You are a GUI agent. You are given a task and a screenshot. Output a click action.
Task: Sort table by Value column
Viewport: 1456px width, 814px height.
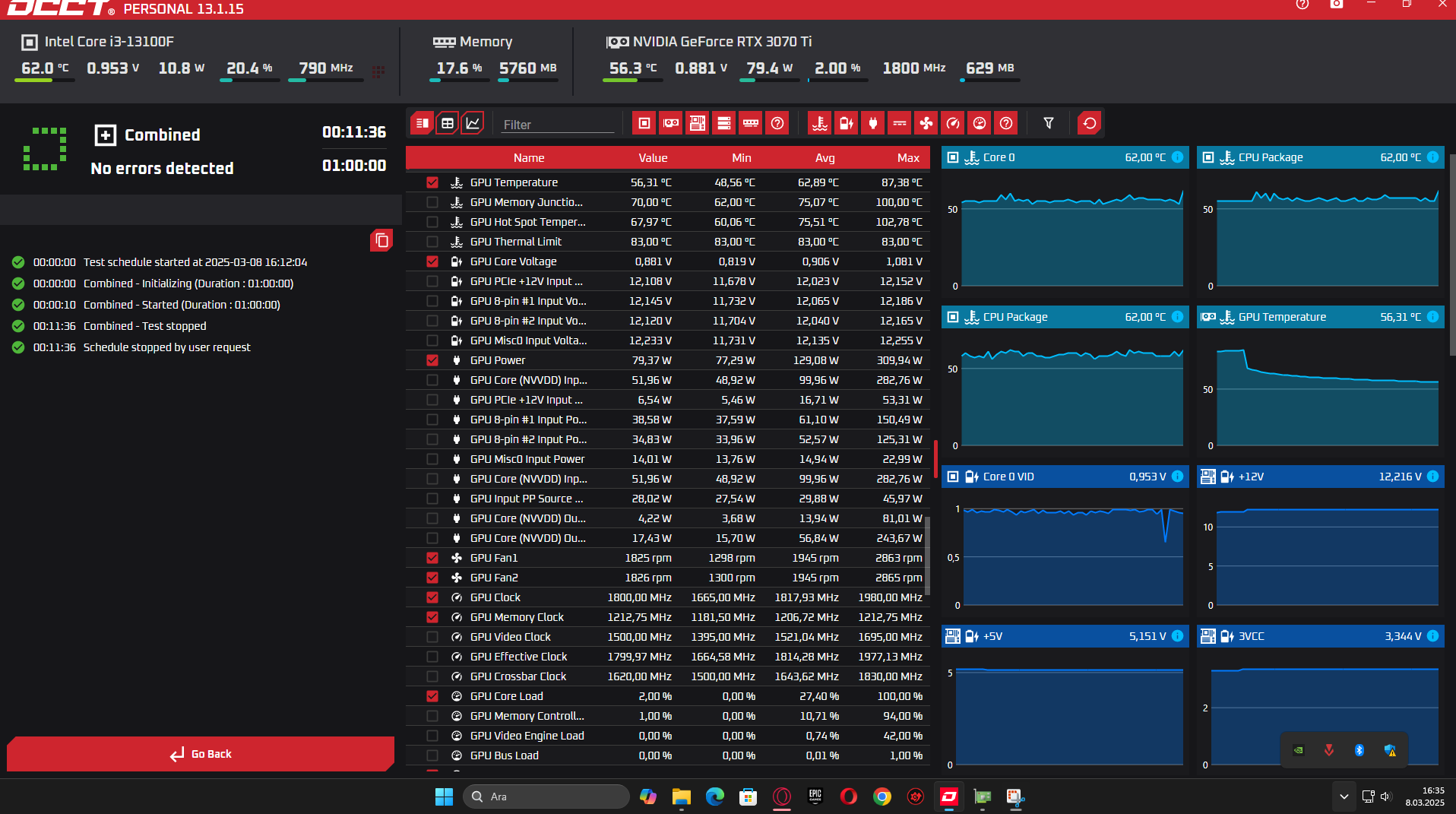[x=653, y=158]
